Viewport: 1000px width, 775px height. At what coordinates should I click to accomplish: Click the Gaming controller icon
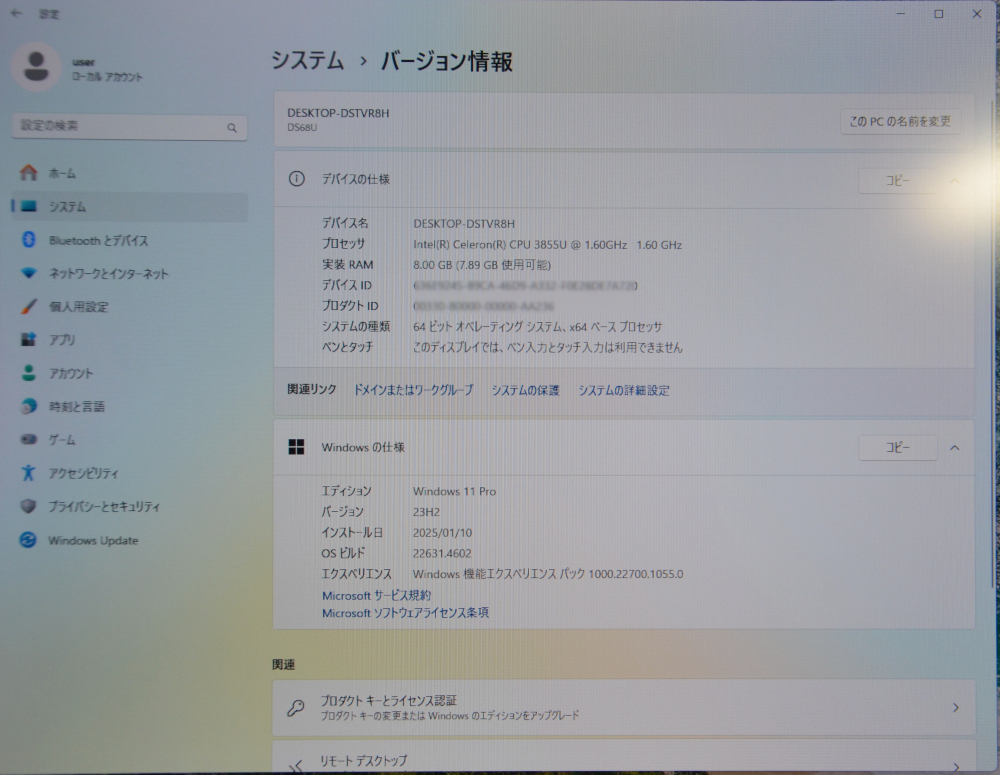coord(29,439)
